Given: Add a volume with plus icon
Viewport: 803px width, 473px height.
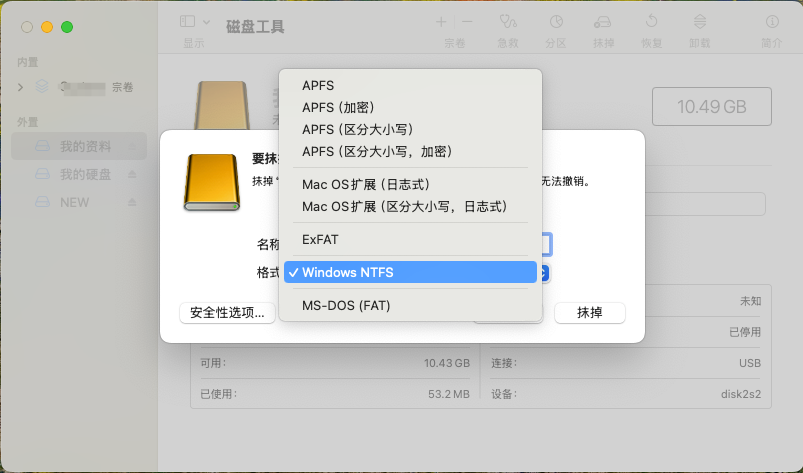Looking at the screenshot, I should click(x=441, y=22).
